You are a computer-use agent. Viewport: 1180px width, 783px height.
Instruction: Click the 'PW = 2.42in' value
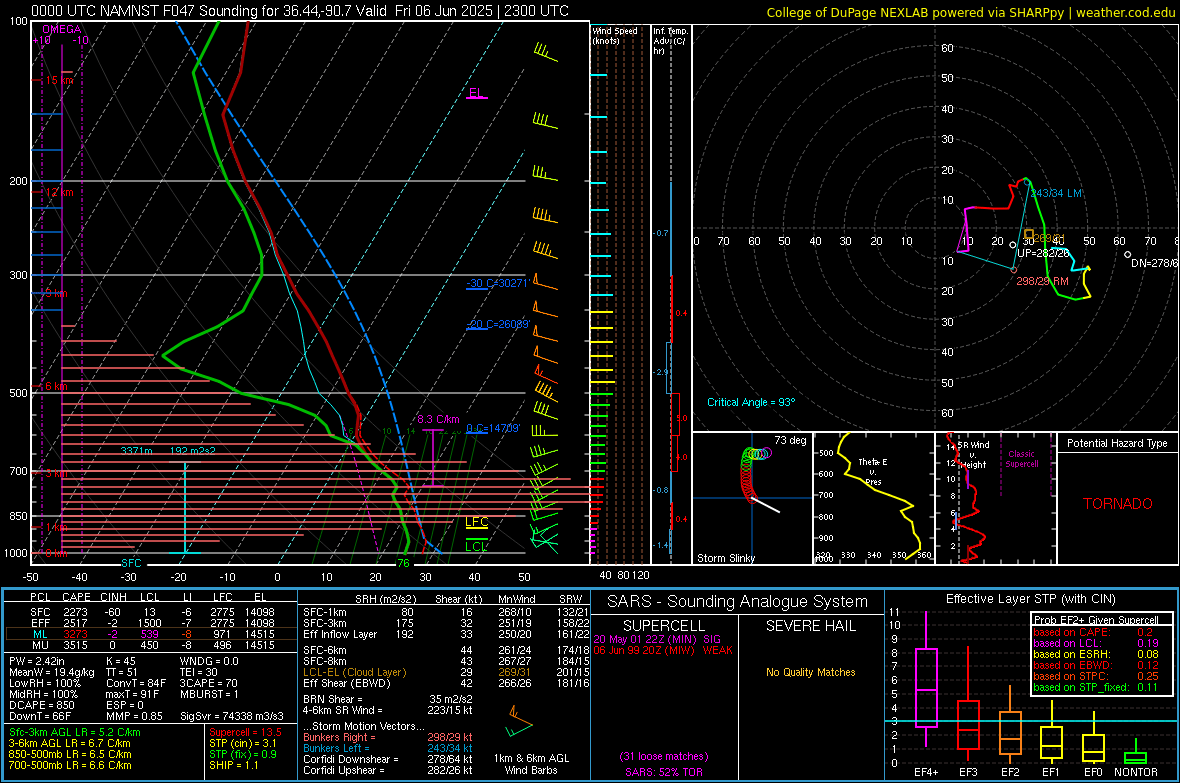click(40, 661)
